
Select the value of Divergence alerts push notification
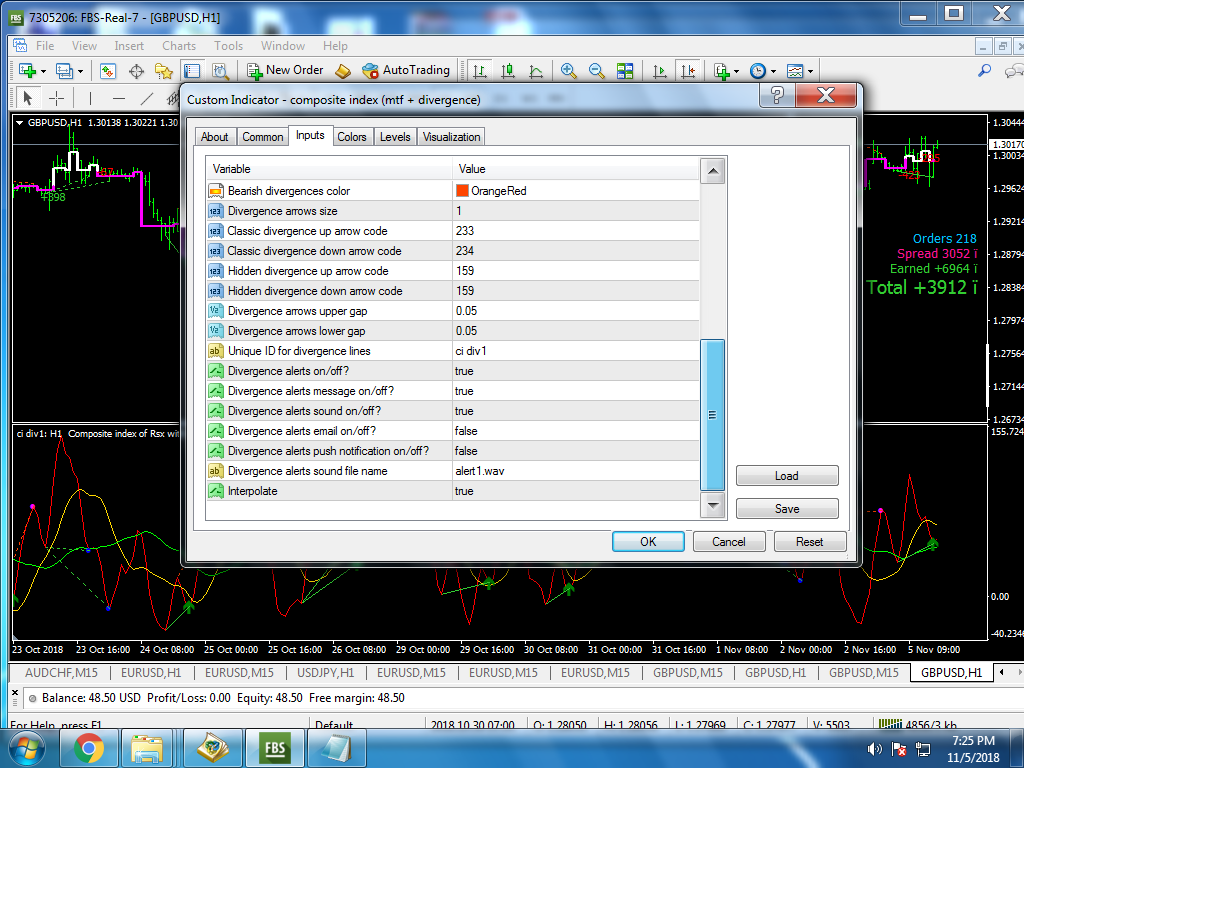pos(576,451)
